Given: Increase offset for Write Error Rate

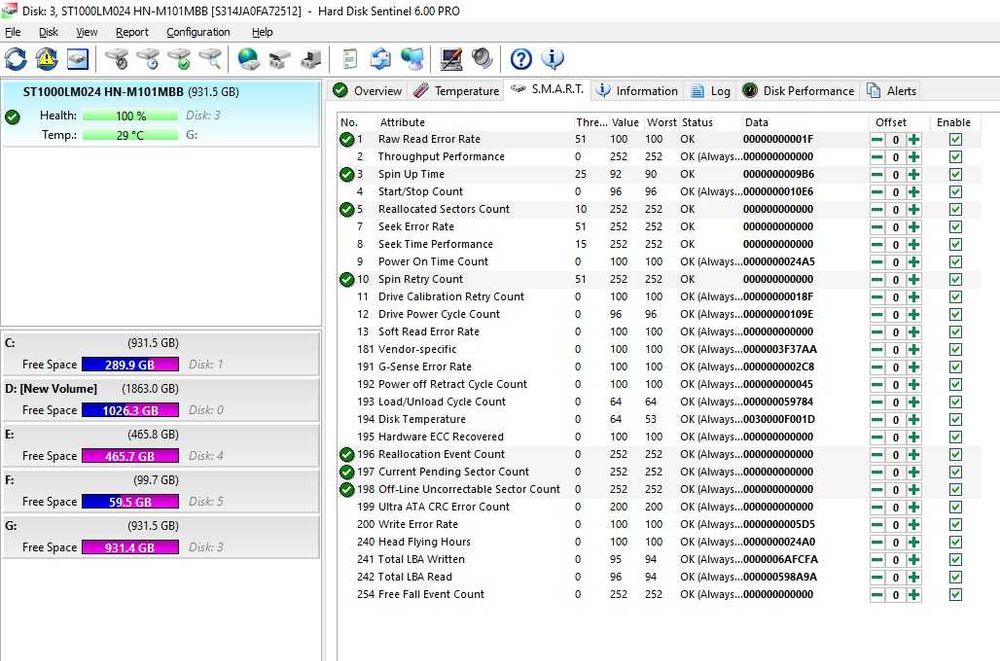Looking at the screenshot, I should click(x=914, y=524).
